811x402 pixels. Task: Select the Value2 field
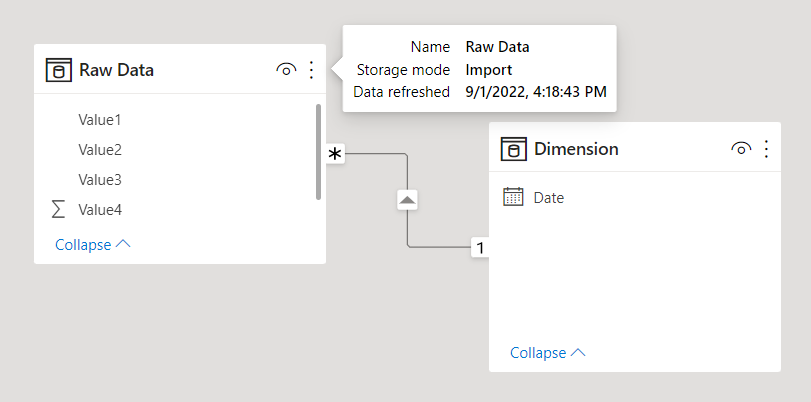[x=100, y=150]
